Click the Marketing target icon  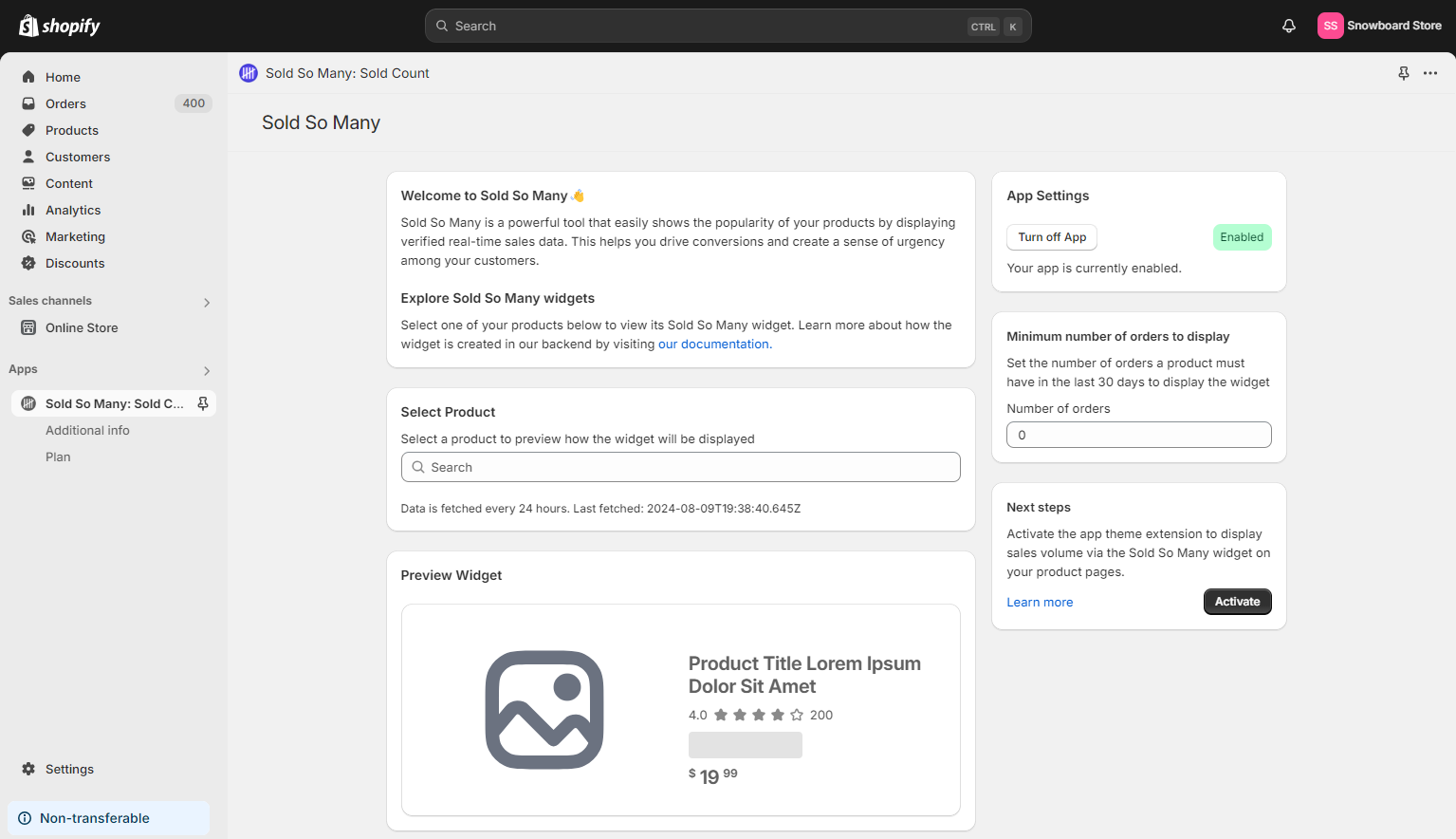(28, 236)
